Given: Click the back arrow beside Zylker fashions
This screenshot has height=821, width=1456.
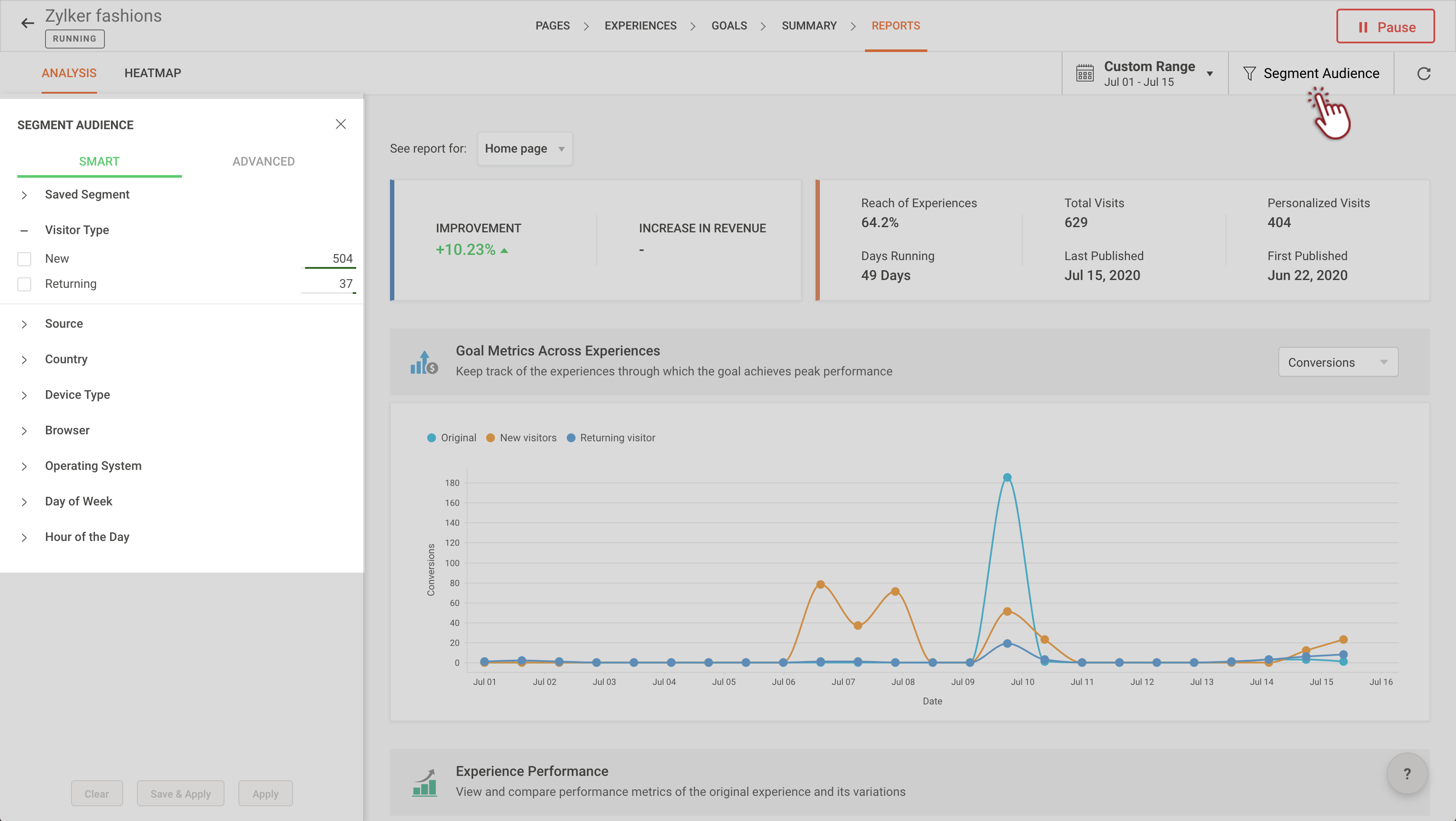Looking at the screenshot, I should [x=27, y=23].
